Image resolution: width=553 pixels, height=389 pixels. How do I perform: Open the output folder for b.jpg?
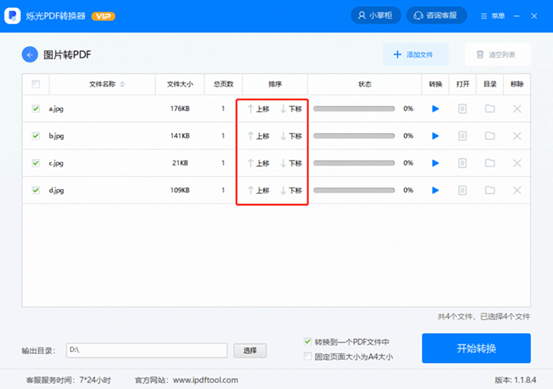[x=490, y=135]
